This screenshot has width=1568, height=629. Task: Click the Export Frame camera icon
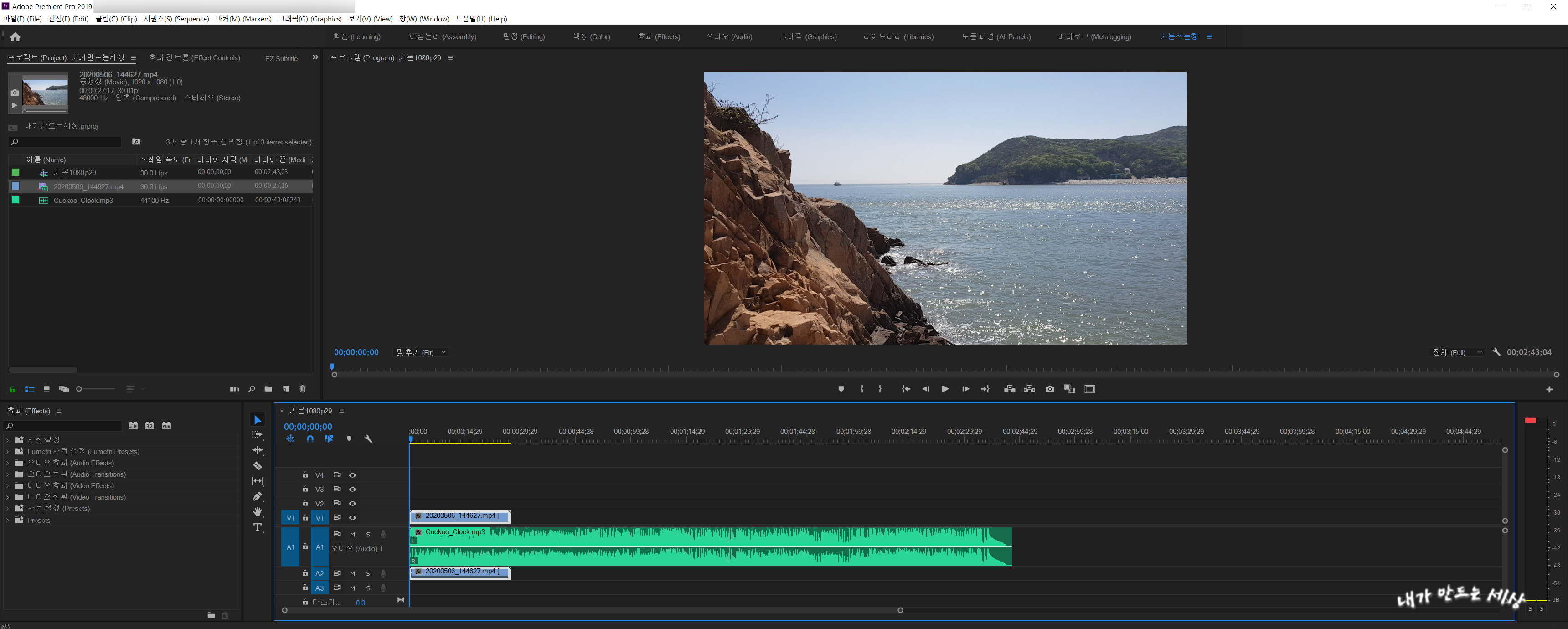coord(1049,389)
